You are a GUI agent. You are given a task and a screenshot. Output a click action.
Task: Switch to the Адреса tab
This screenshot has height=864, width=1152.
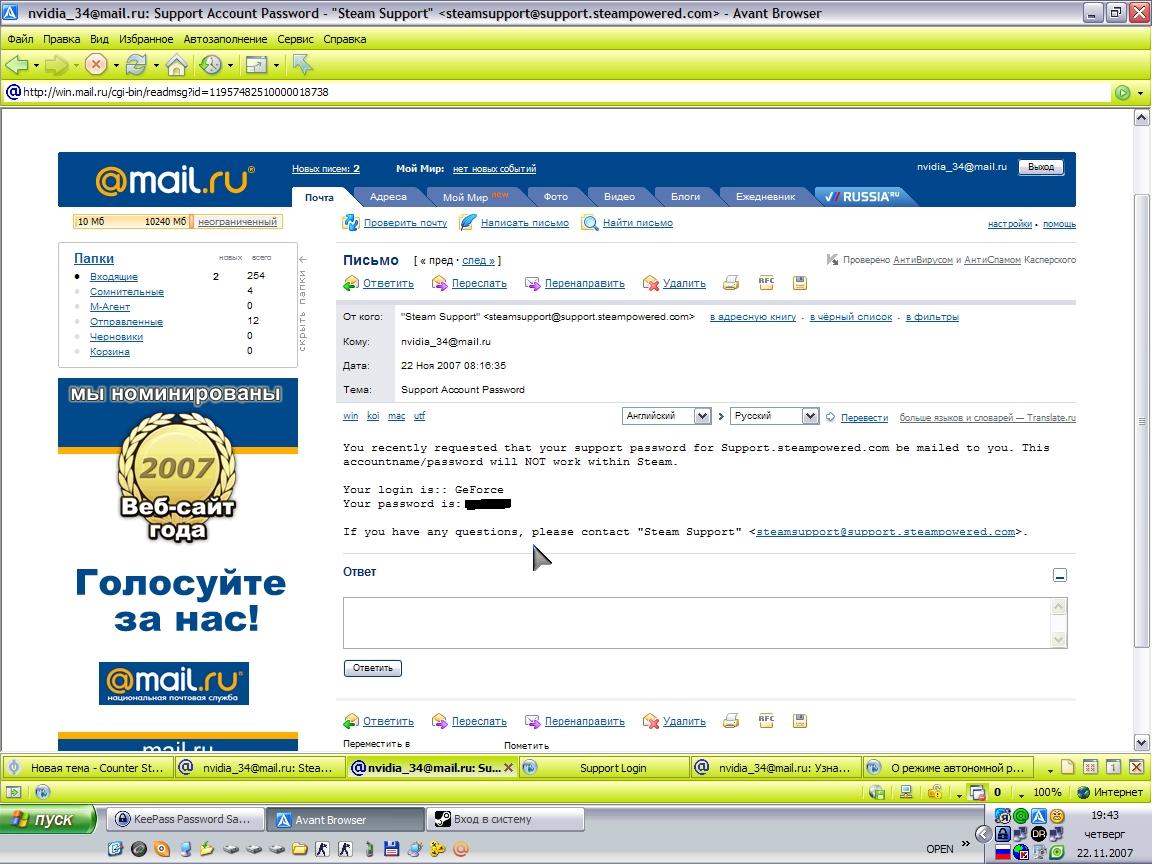(x=388, y=196)
